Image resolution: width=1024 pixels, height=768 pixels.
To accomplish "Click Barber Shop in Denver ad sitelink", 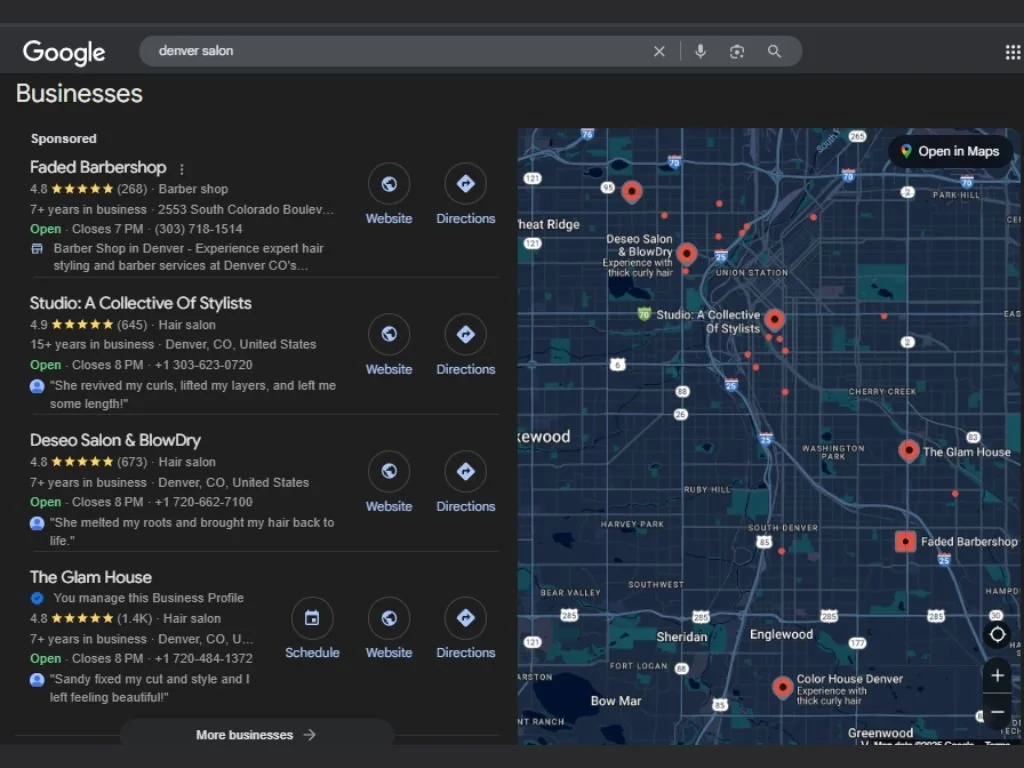I will click(188, 257).
